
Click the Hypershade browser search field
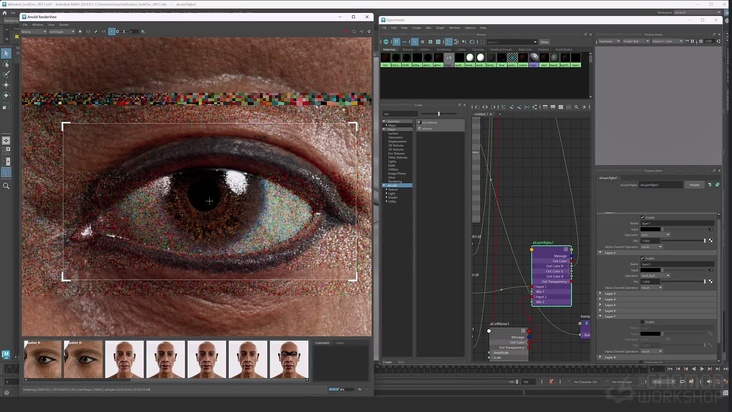pos(512,42)
